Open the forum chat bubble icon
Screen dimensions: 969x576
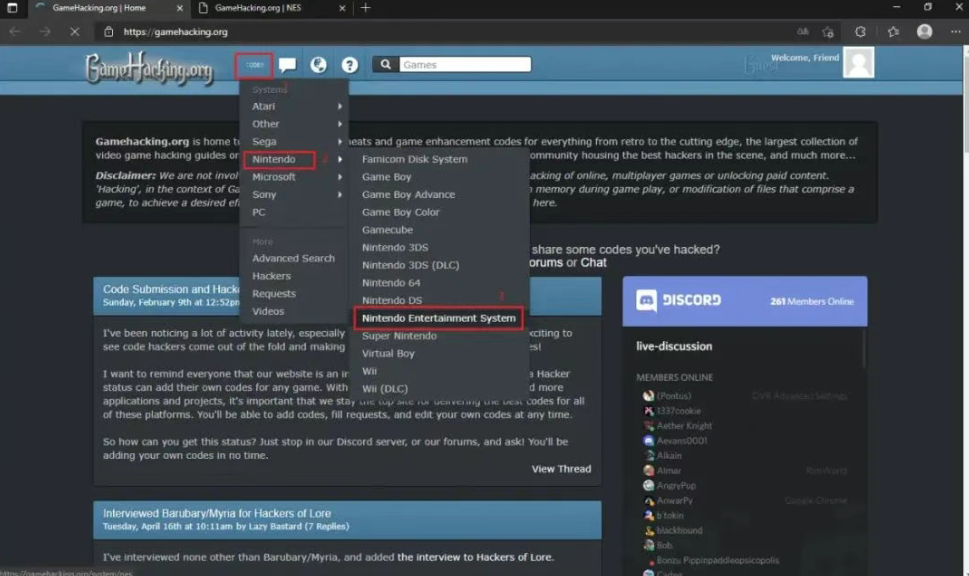[287, 65]
